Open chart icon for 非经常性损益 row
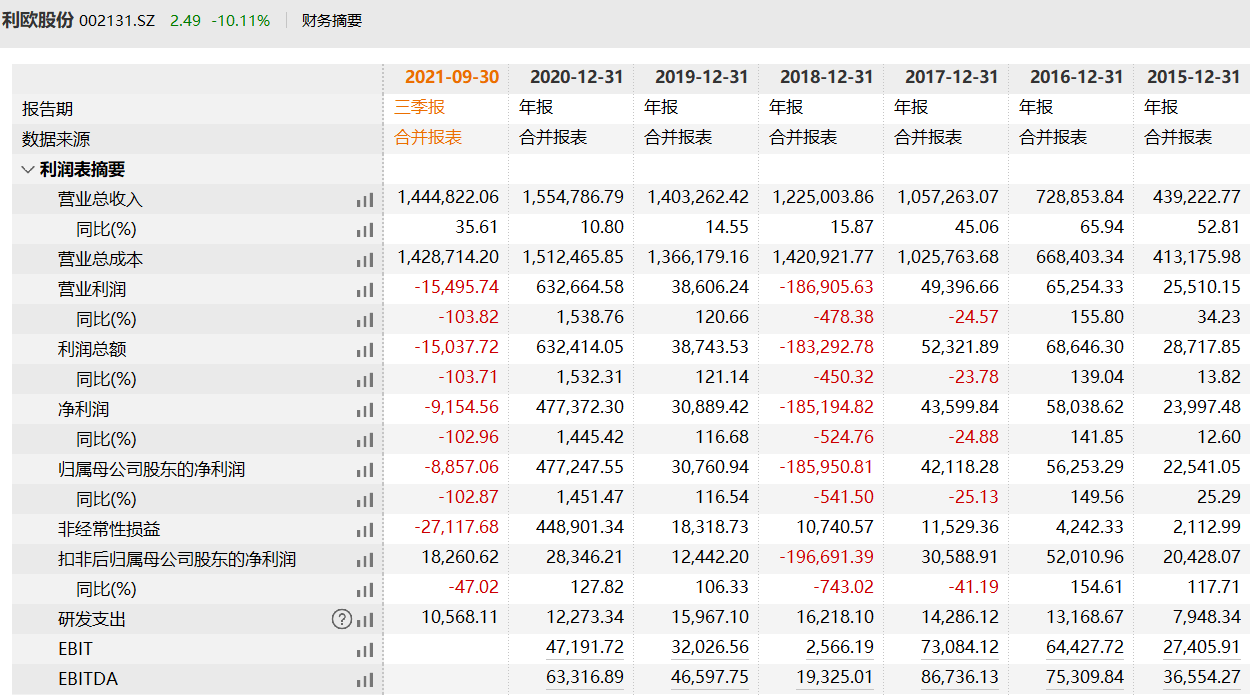This screenshot has width=1250, height=695. click(364, 530)
